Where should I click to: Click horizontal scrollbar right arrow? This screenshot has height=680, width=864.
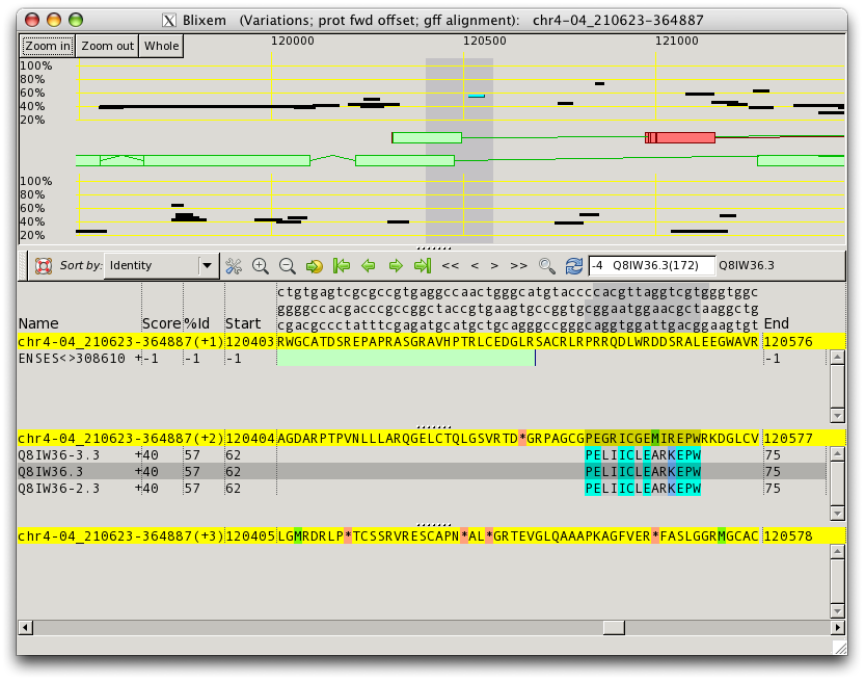click(838, 627)
